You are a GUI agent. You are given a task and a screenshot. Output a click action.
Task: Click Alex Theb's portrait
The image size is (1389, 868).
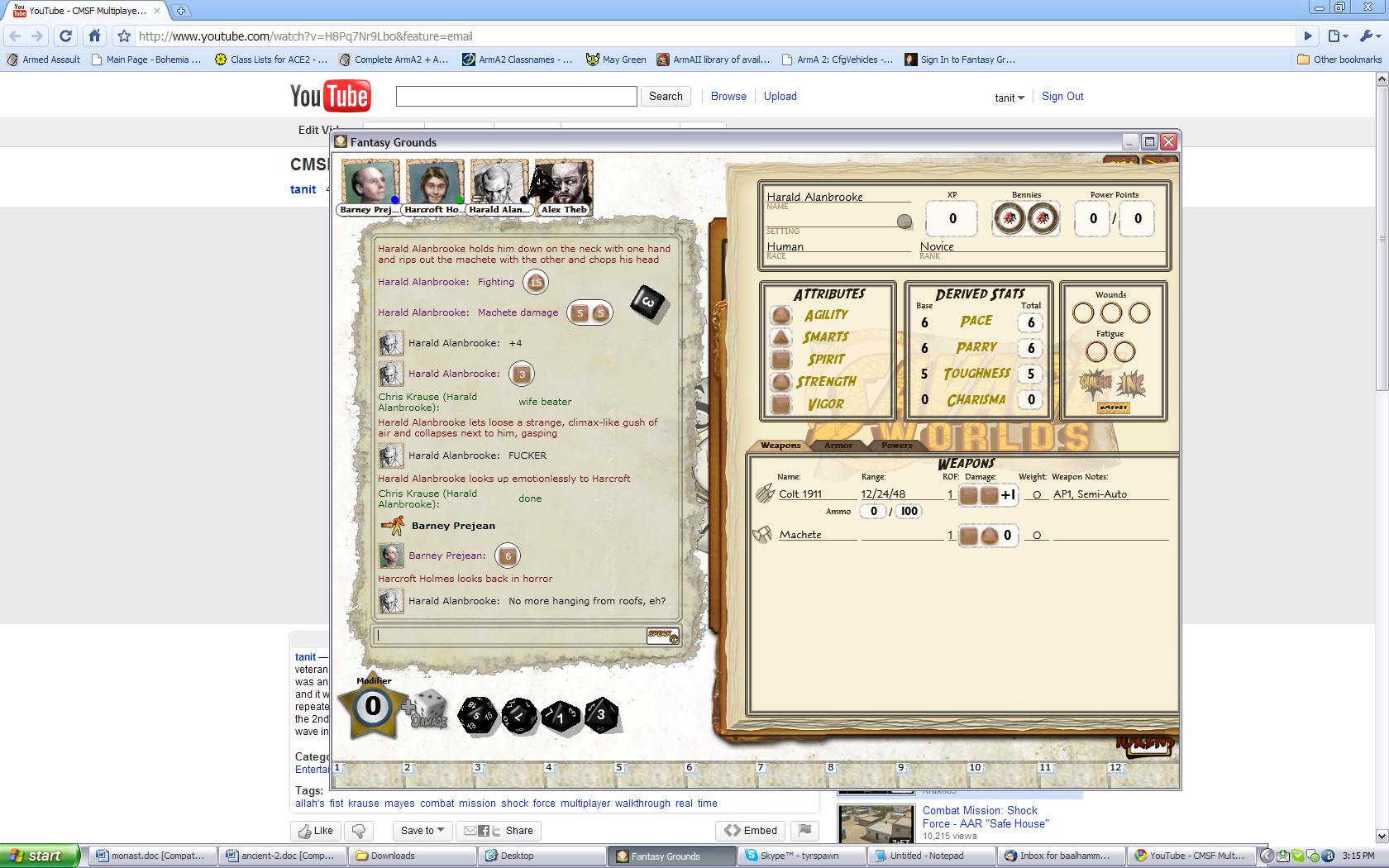[x=564, y=183]
